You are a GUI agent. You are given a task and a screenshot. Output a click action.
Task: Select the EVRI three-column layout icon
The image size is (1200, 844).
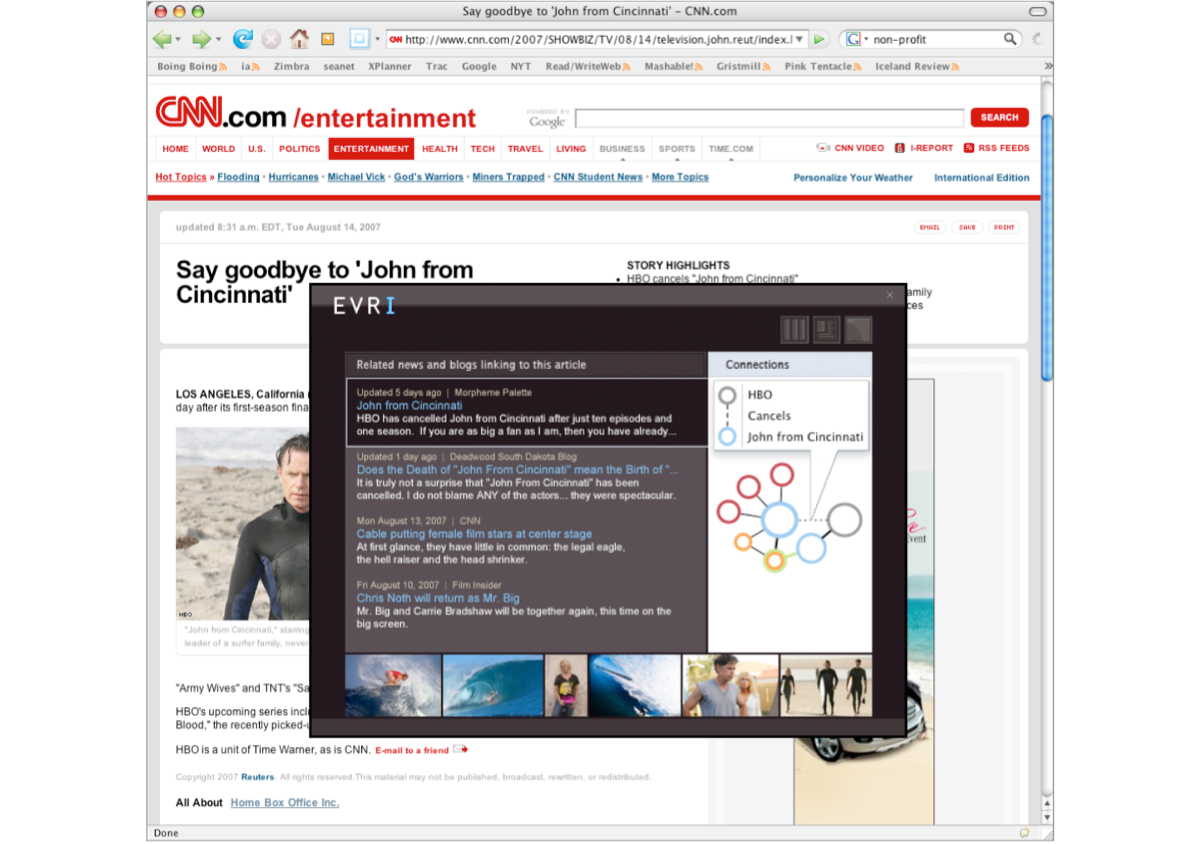[794, 329]
